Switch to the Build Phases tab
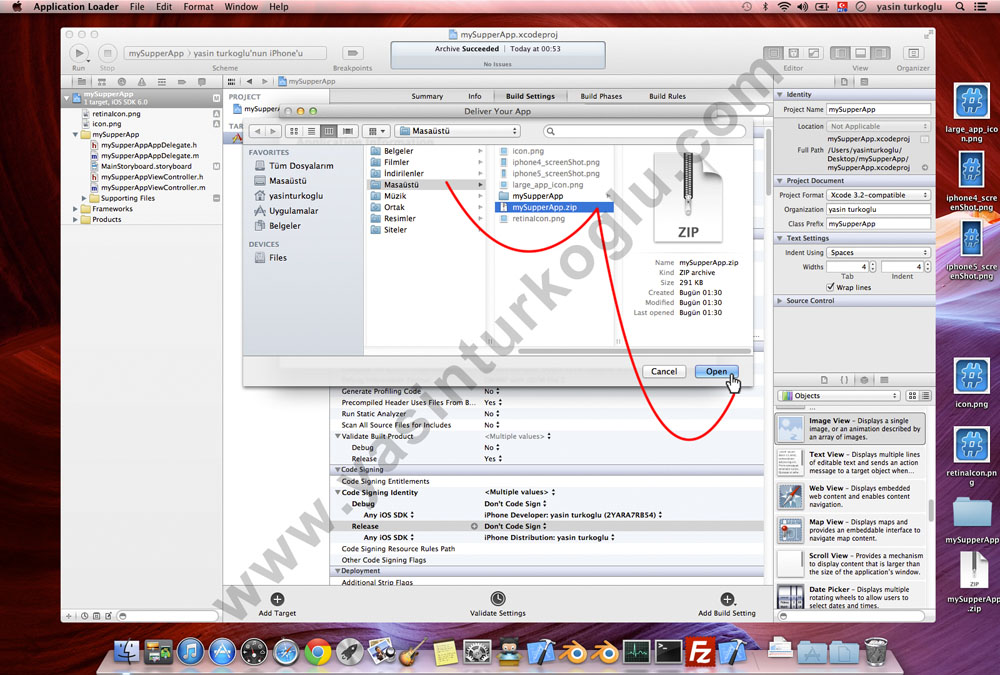Viewport: 1000px width, 675px height. [x=601, y=96]
